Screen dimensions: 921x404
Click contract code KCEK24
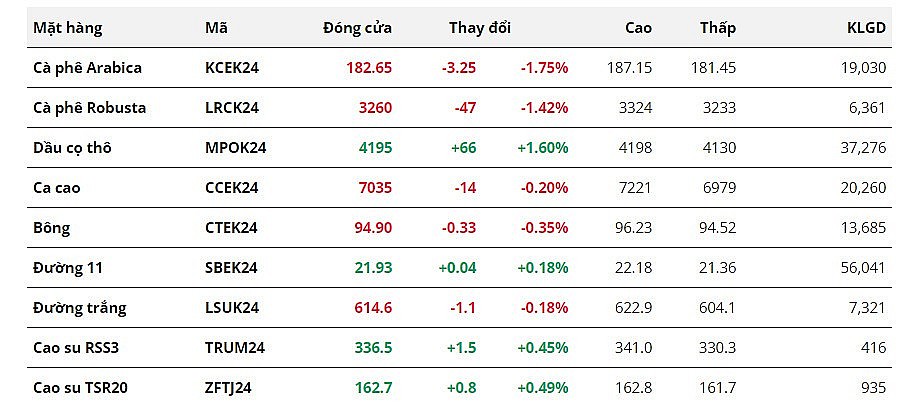(232, 68)
